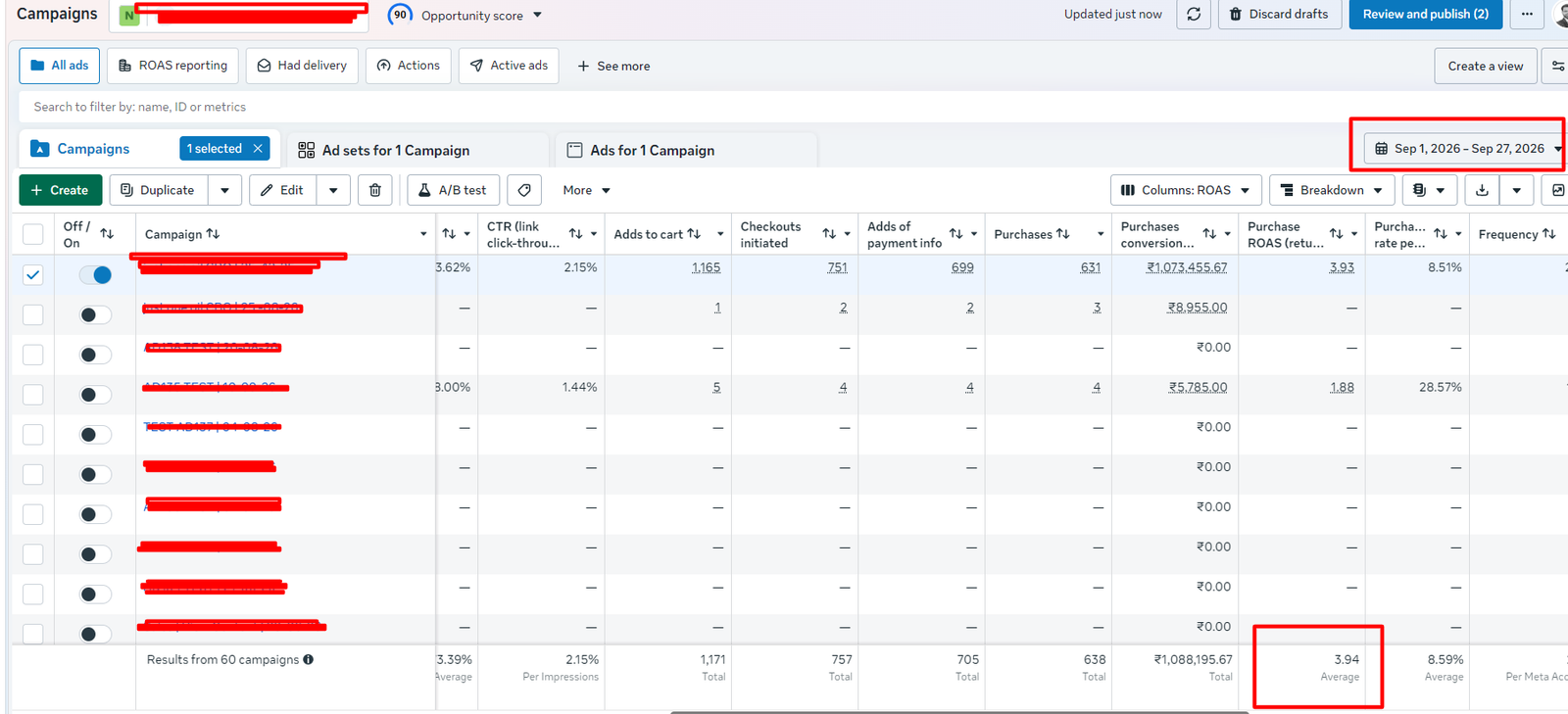Open the Purchases column options dropdown arrow
1568x714 pixels.
[x=1101, y=234]
